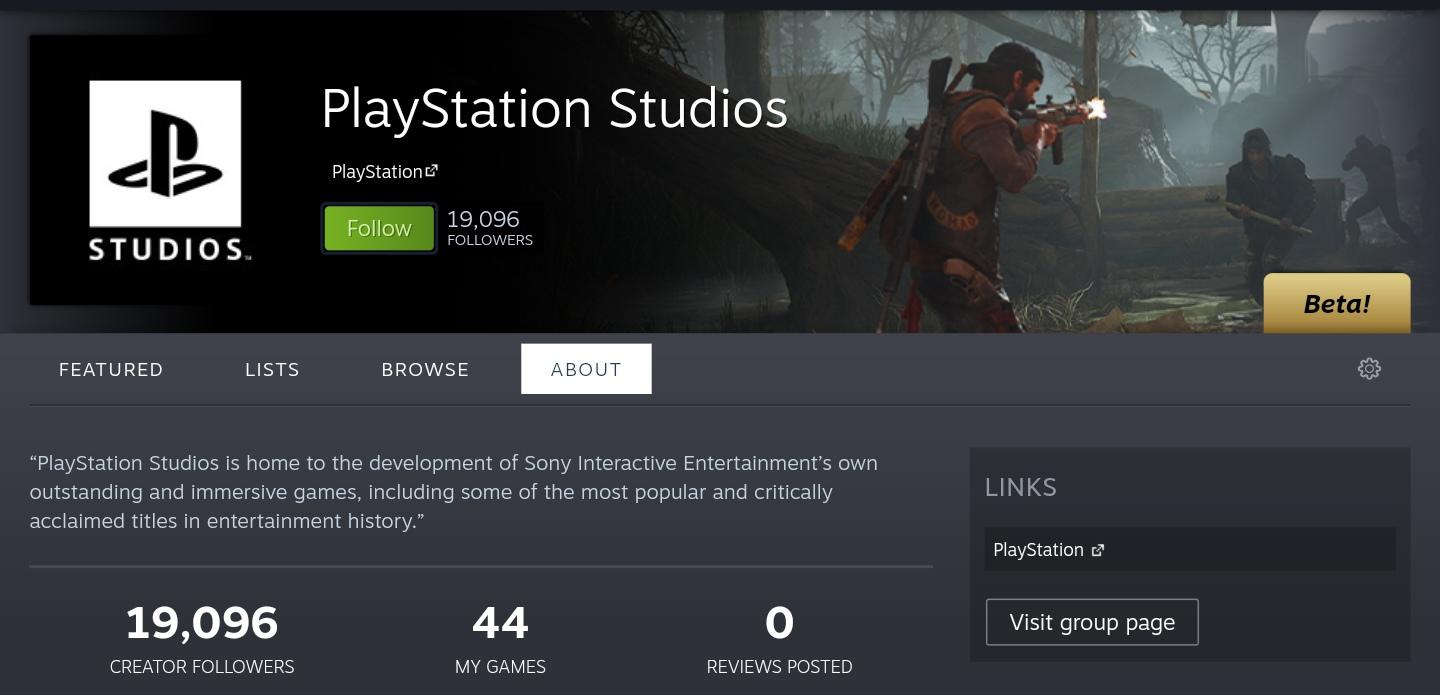
Task: Select the BROWSE tab
Action: point(424,369)
